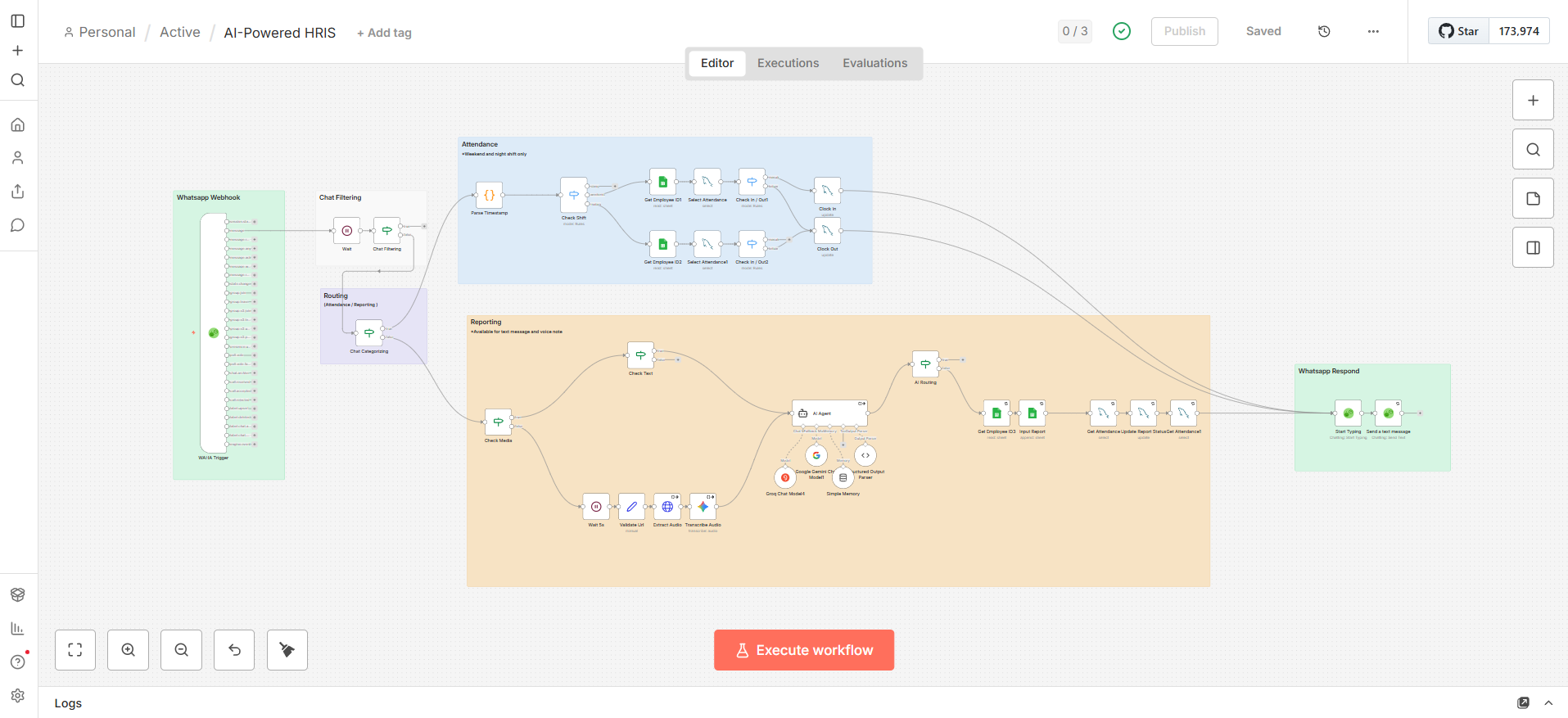1568x718 pixels.
Task: Switch to the Executions tab
Action: click(x=788, y=63)
